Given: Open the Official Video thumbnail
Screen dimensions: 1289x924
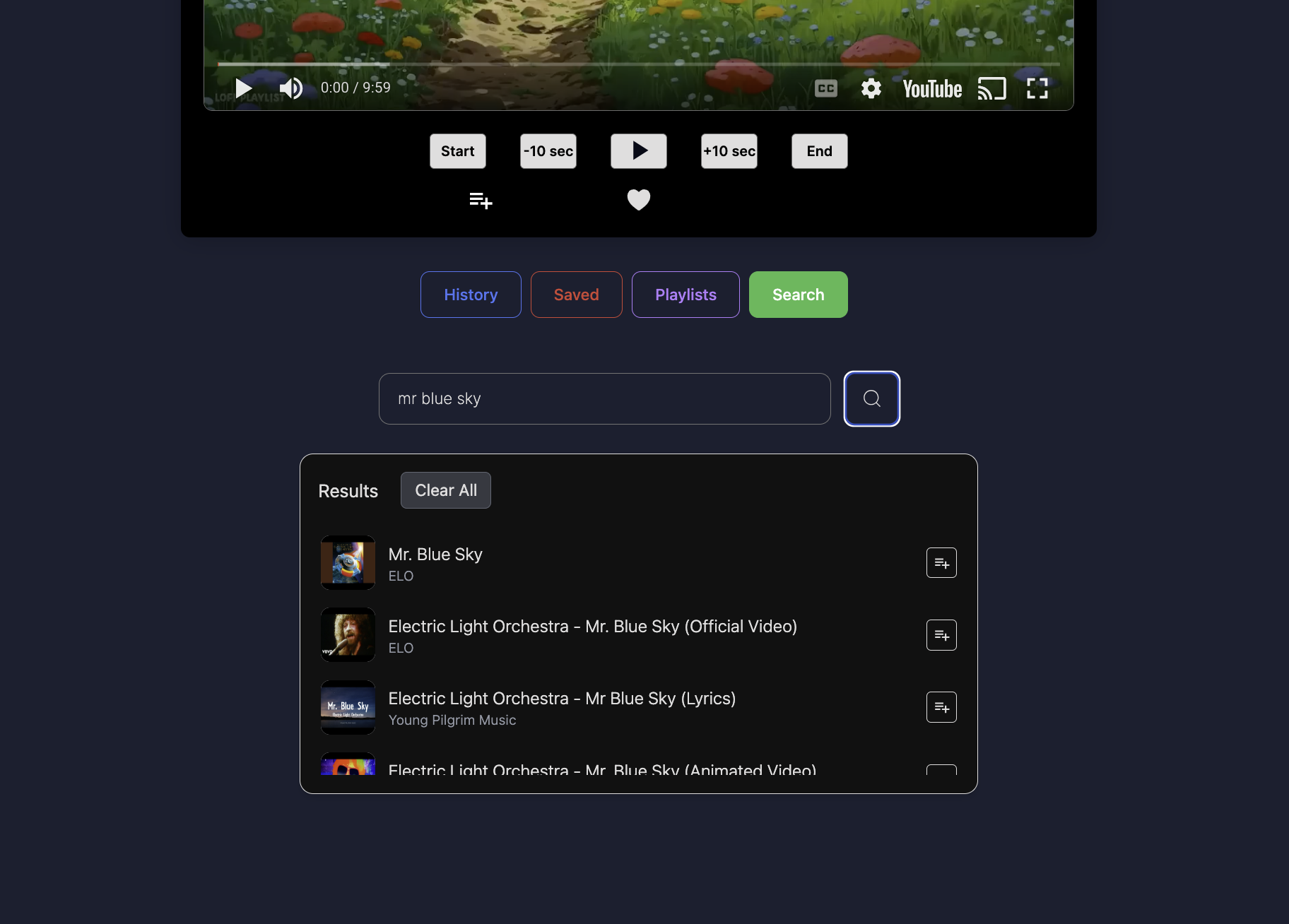Looking at the screenshot, I should pos(348,635).
